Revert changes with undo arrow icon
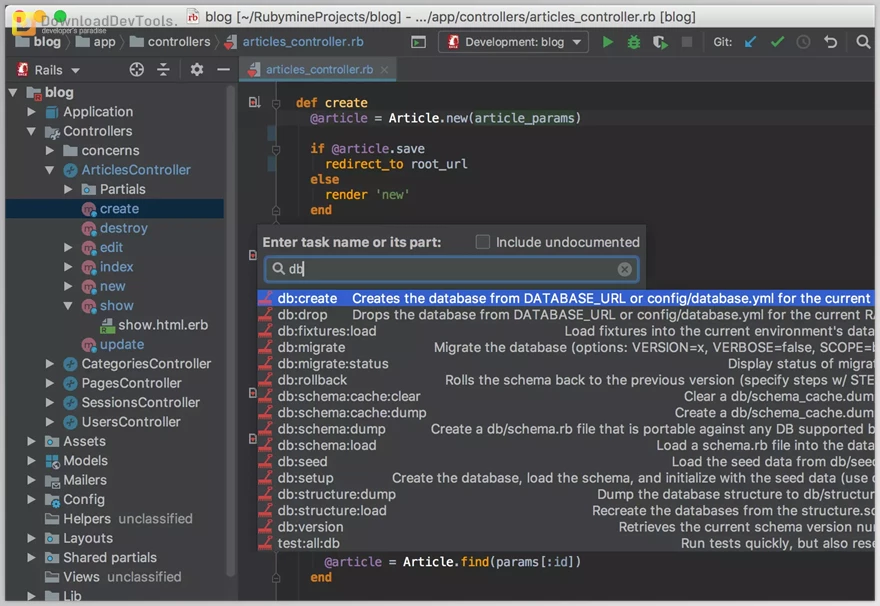The width and height of the screenshot is (880, 606). (831, 42)
